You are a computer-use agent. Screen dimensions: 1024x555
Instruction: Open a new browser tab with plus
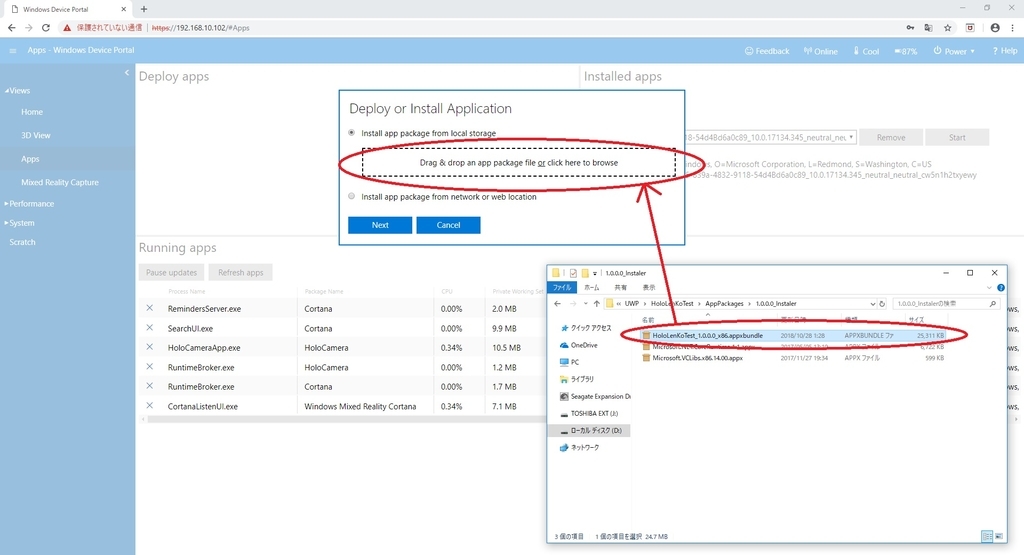[x=144, y=9]
